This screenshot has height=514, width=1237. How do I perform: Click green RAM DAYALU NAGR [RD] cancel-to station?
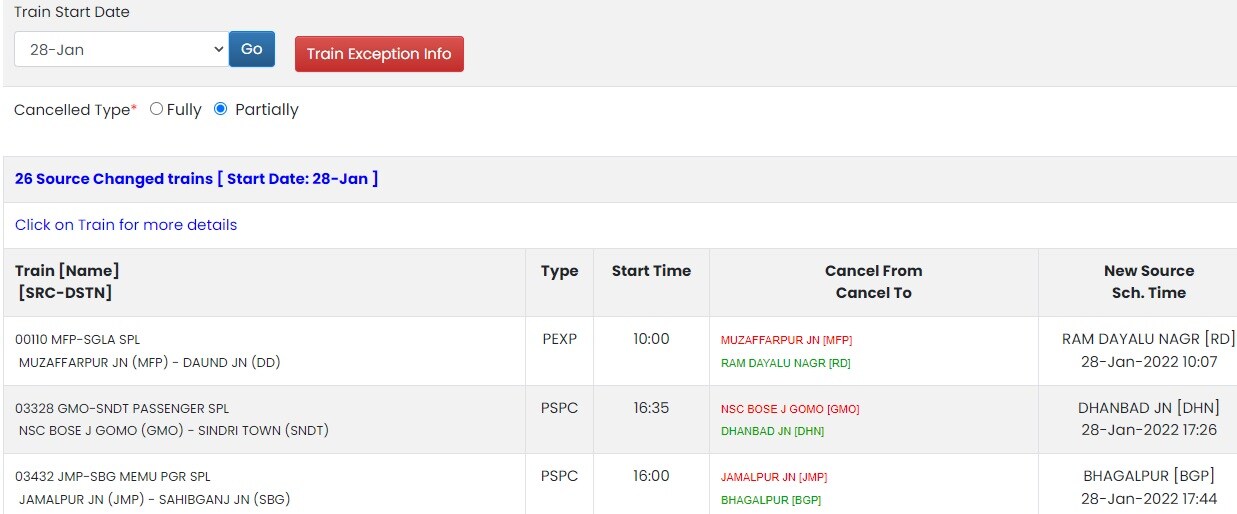(x=785, y=363)
